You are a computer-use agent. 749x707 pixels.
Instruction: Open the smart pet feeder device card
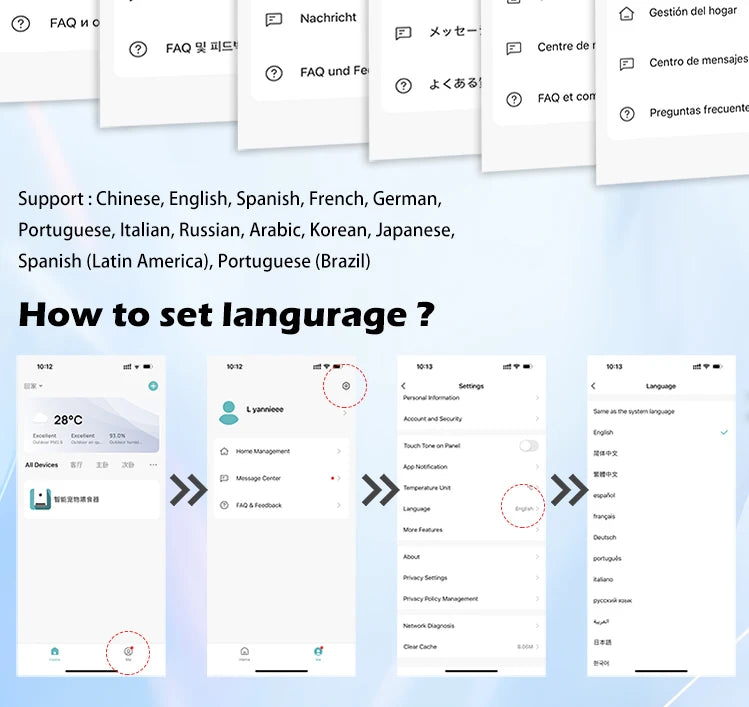point(91,499)
